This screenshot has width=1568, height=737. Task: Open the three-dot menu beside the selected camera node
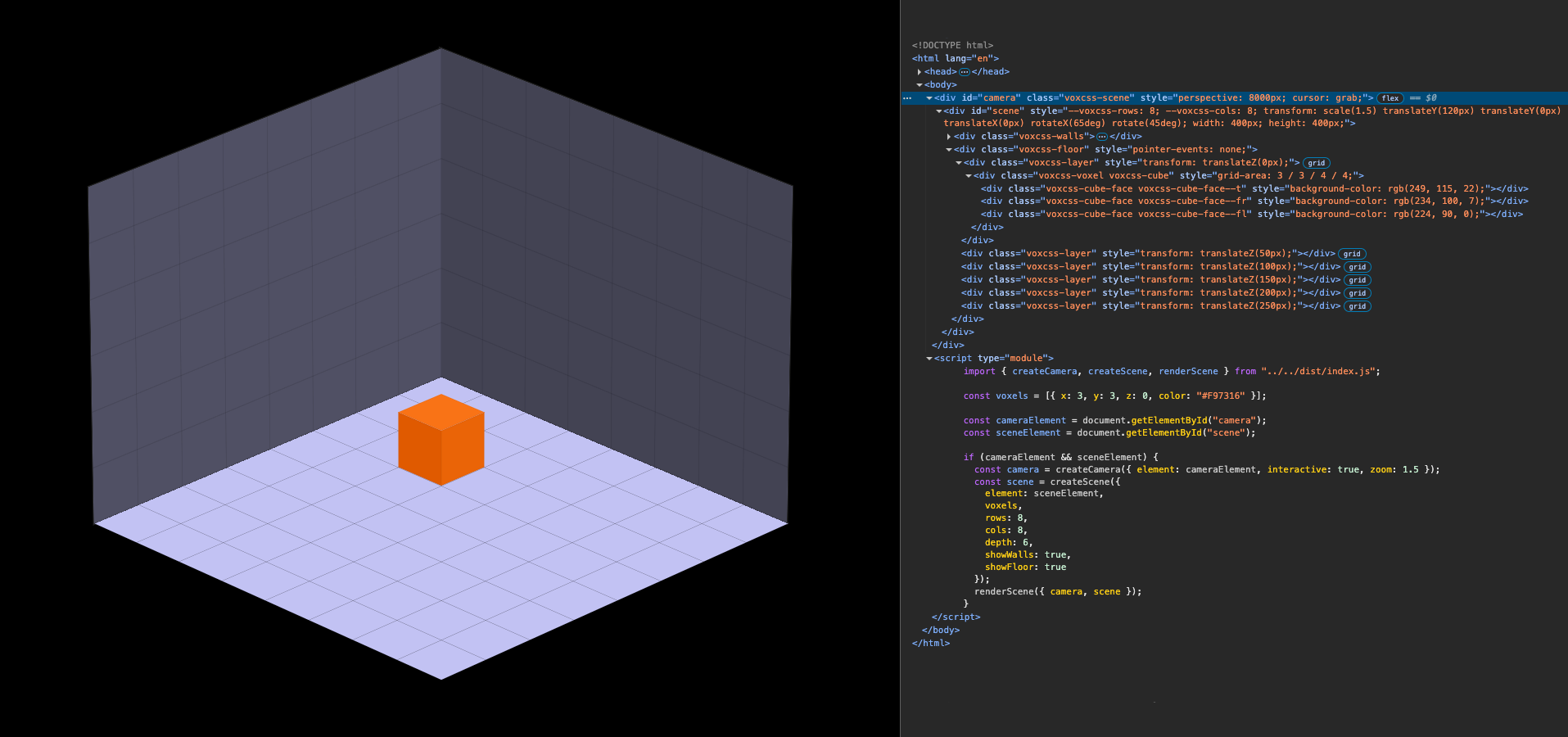(906, 97)
